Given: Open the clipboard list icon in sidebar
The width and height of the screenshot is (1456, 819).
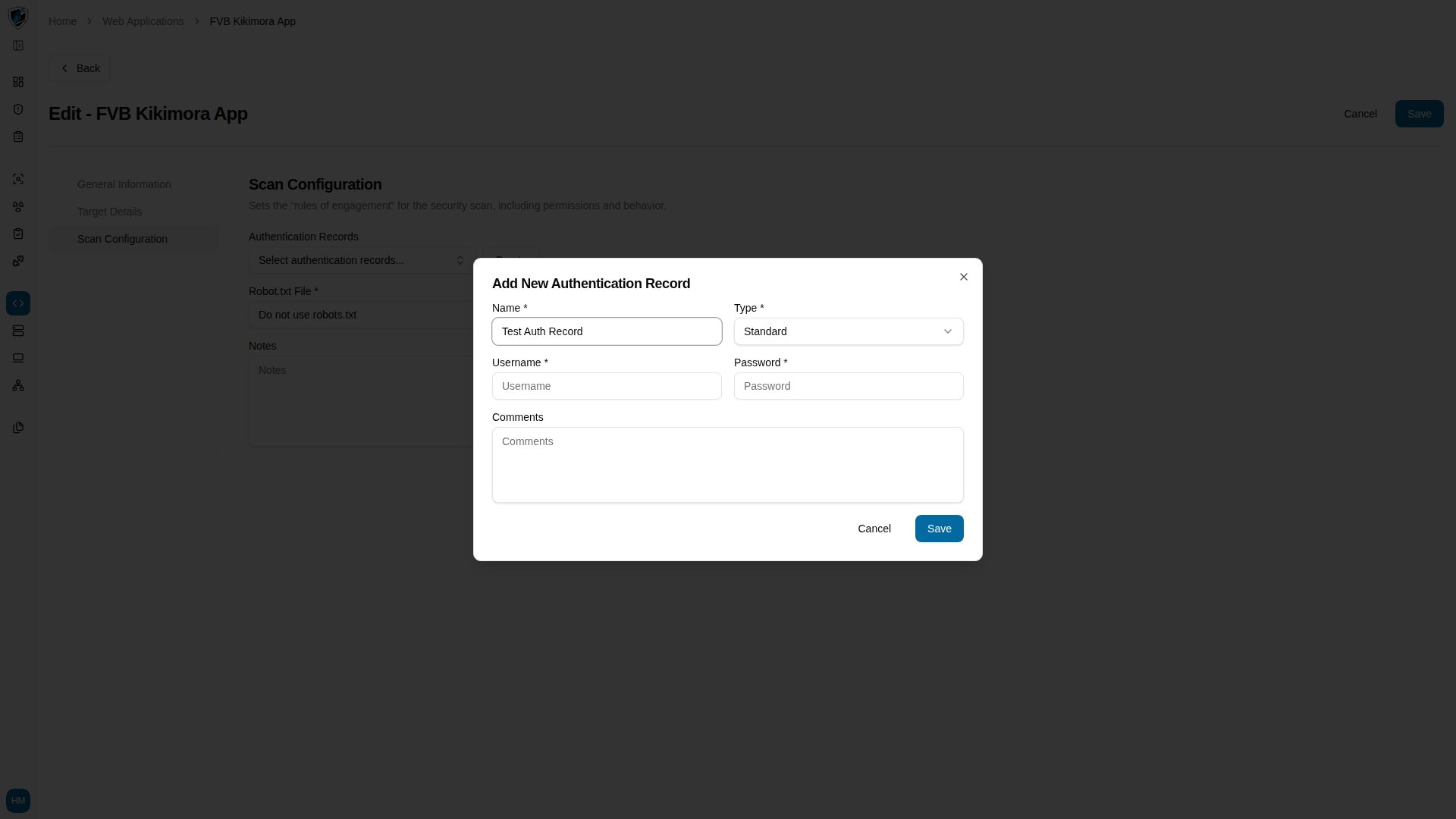Looking at the screenshot, I should tap(18, 136).
